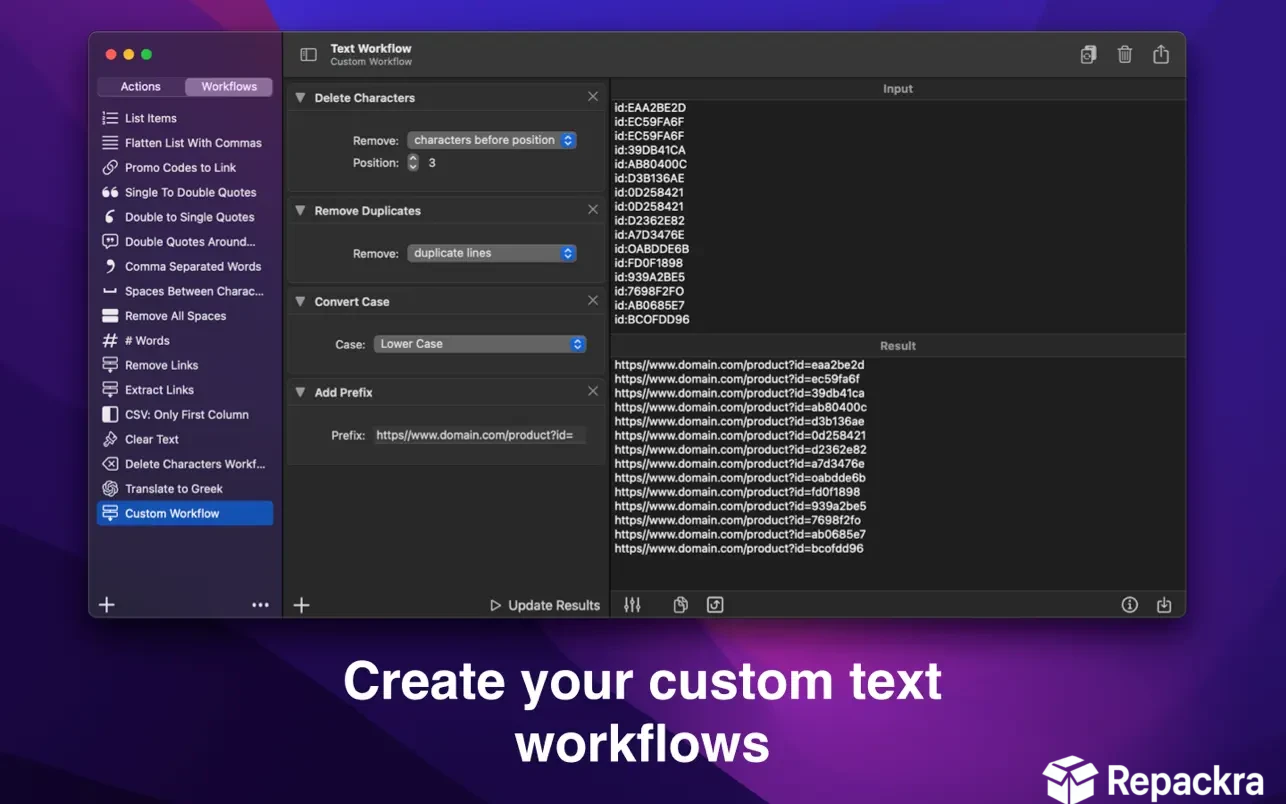Collapse the Remove Duplicates step

(300, 211)
